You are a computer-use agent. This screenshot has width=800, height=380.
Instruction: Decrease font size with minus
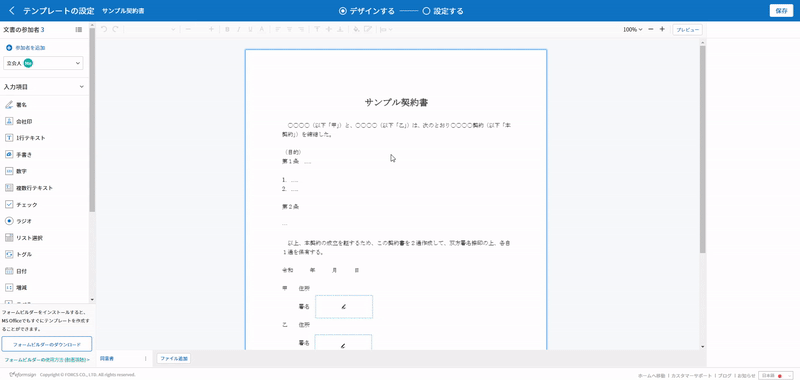click(188, 29)
